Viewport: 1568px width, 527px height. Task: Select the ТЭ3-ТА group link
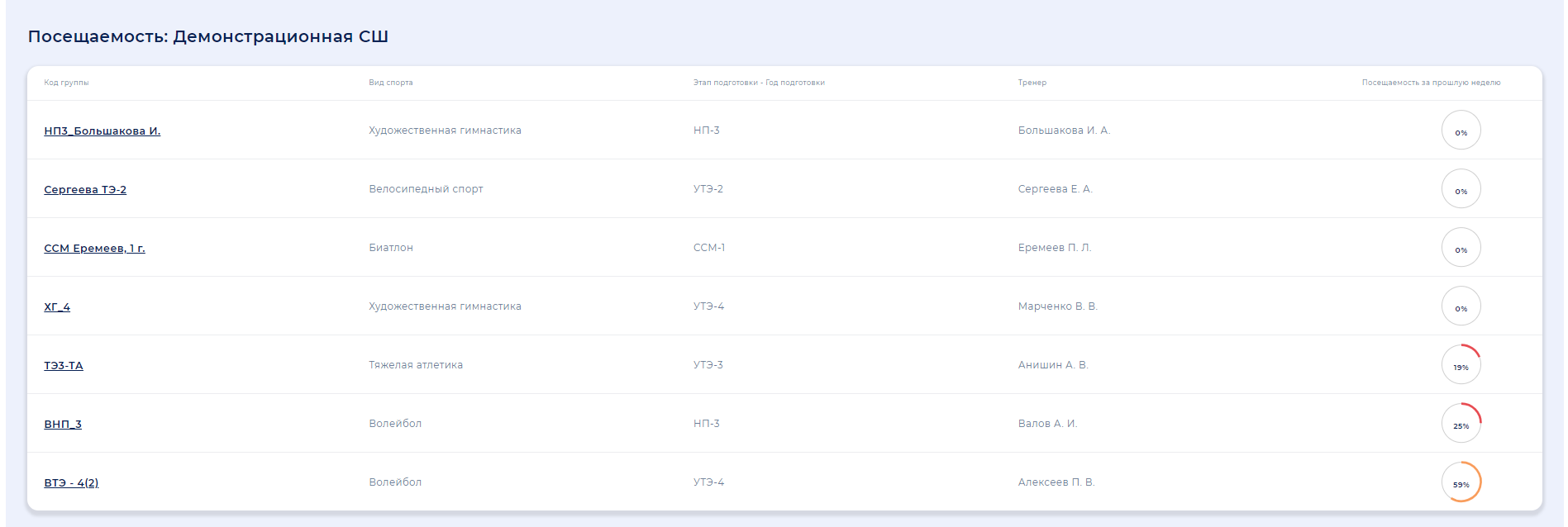click(x=64, y=365)
